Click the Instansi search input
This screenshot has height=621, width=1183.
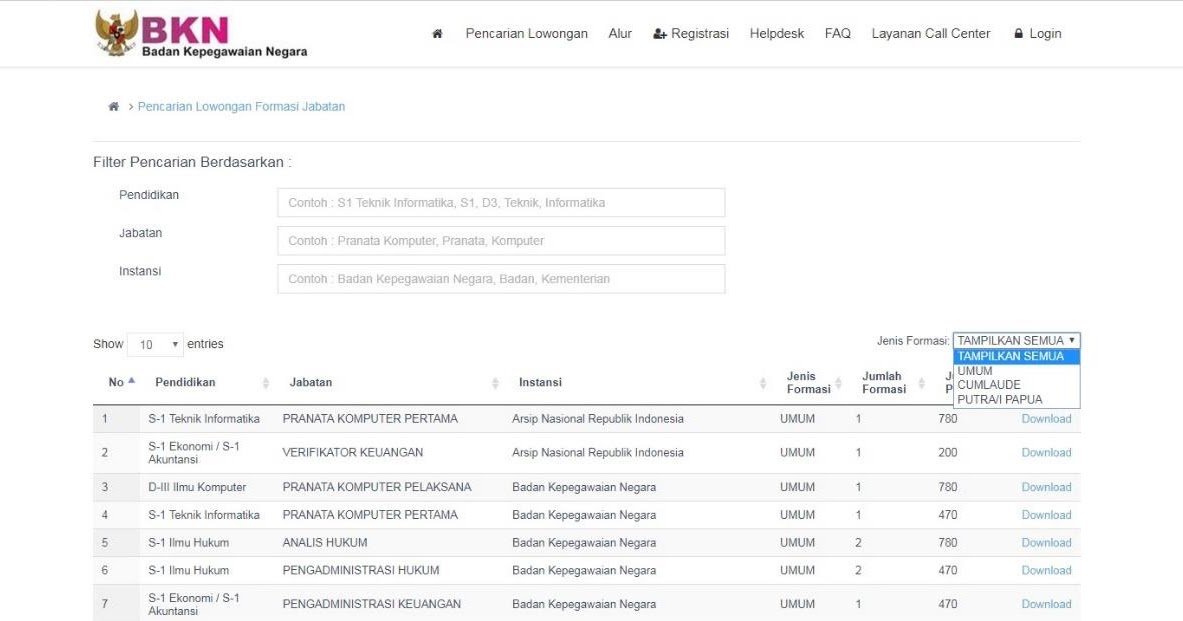point(501,279)
